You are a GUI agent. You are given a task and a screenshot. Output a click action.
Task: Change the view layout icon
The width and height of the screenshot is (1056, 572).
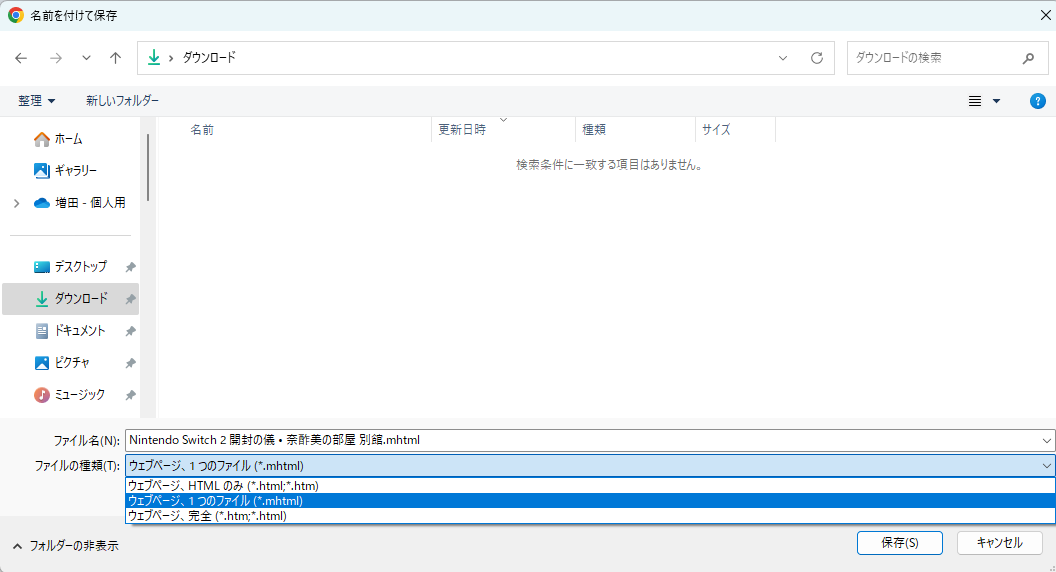pos(975,101)
